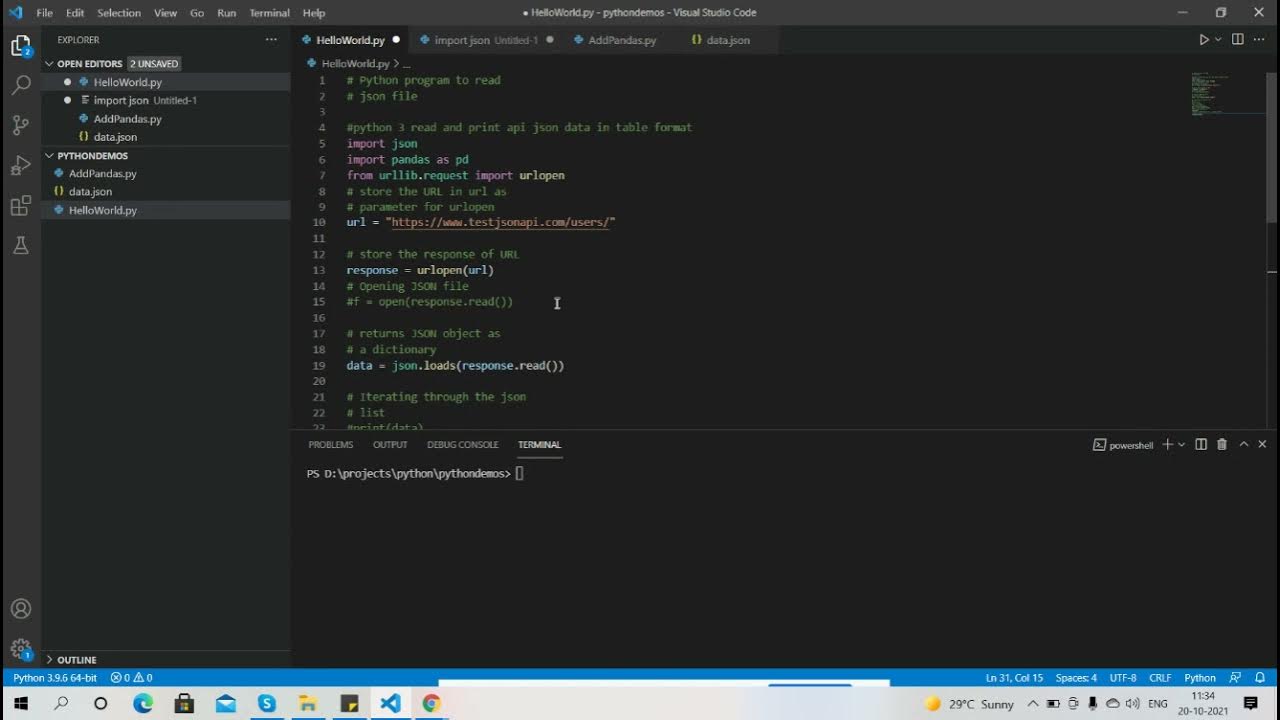Click the 2 UNSAVED badge in Open Editors
This screenshot has height=720, width=1280.
pyautogui.click(x=154, y=64)
